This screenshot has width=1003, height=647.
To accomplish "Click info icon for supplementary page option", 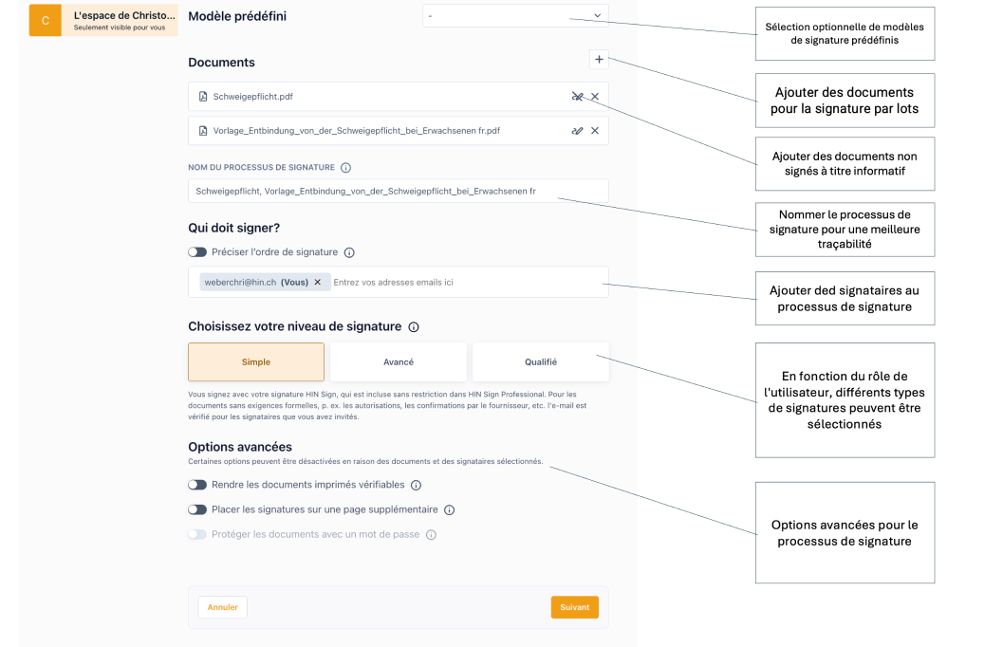I will pos(449,510).
